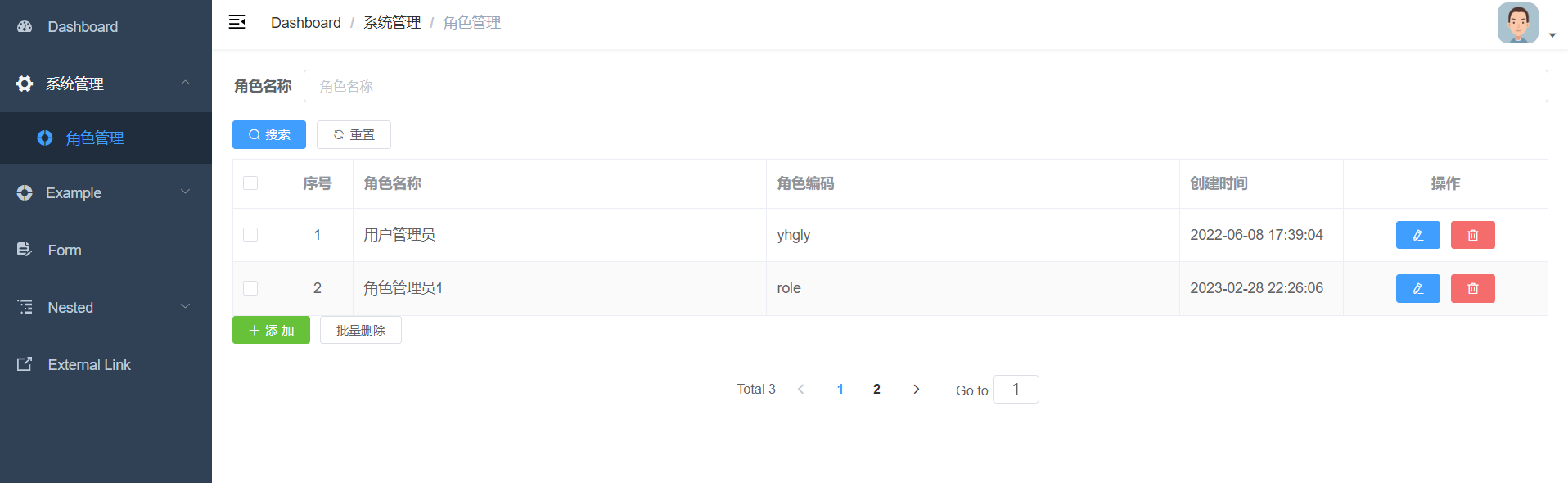Click Dashboard in the breadcrumb

click(x=306, y=23)
